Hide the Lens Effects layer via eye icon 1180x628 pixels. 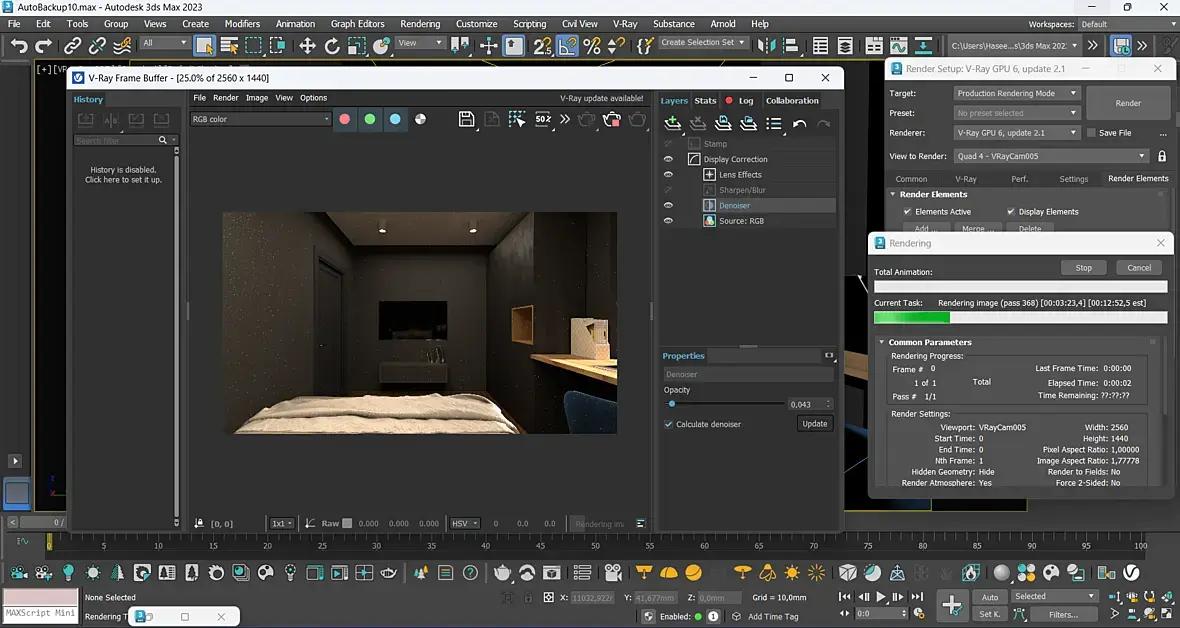(668, 175)
